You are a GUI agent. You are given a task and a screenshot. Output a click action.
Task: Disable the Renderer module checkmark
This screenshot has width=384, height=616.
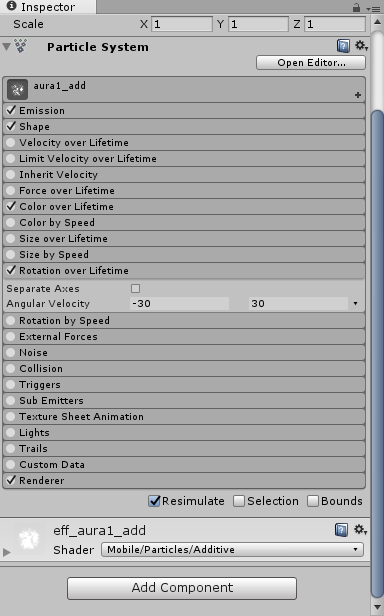coord(11,480)
